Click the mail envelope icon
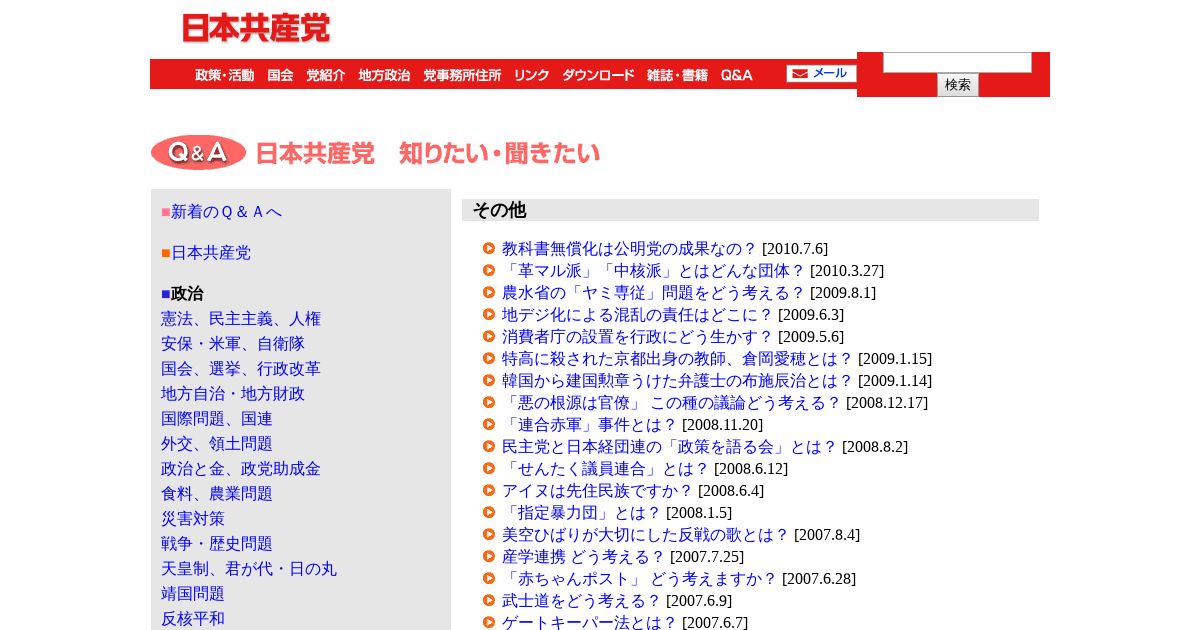1200x630 pixels. point(800,74)
